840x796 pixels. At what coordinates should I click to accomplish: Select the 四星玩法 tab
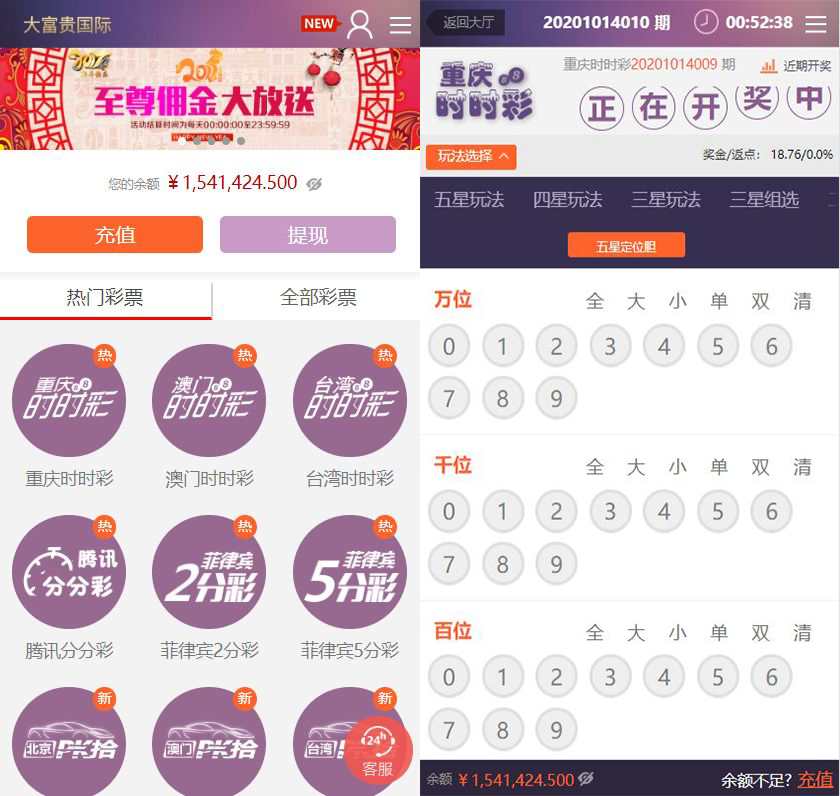[567, 200]
